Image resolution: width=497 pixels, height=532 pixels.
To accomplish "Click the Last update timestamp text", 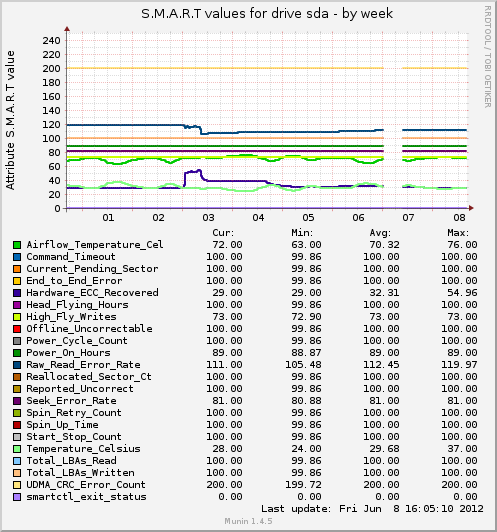I will click(372, 509).
